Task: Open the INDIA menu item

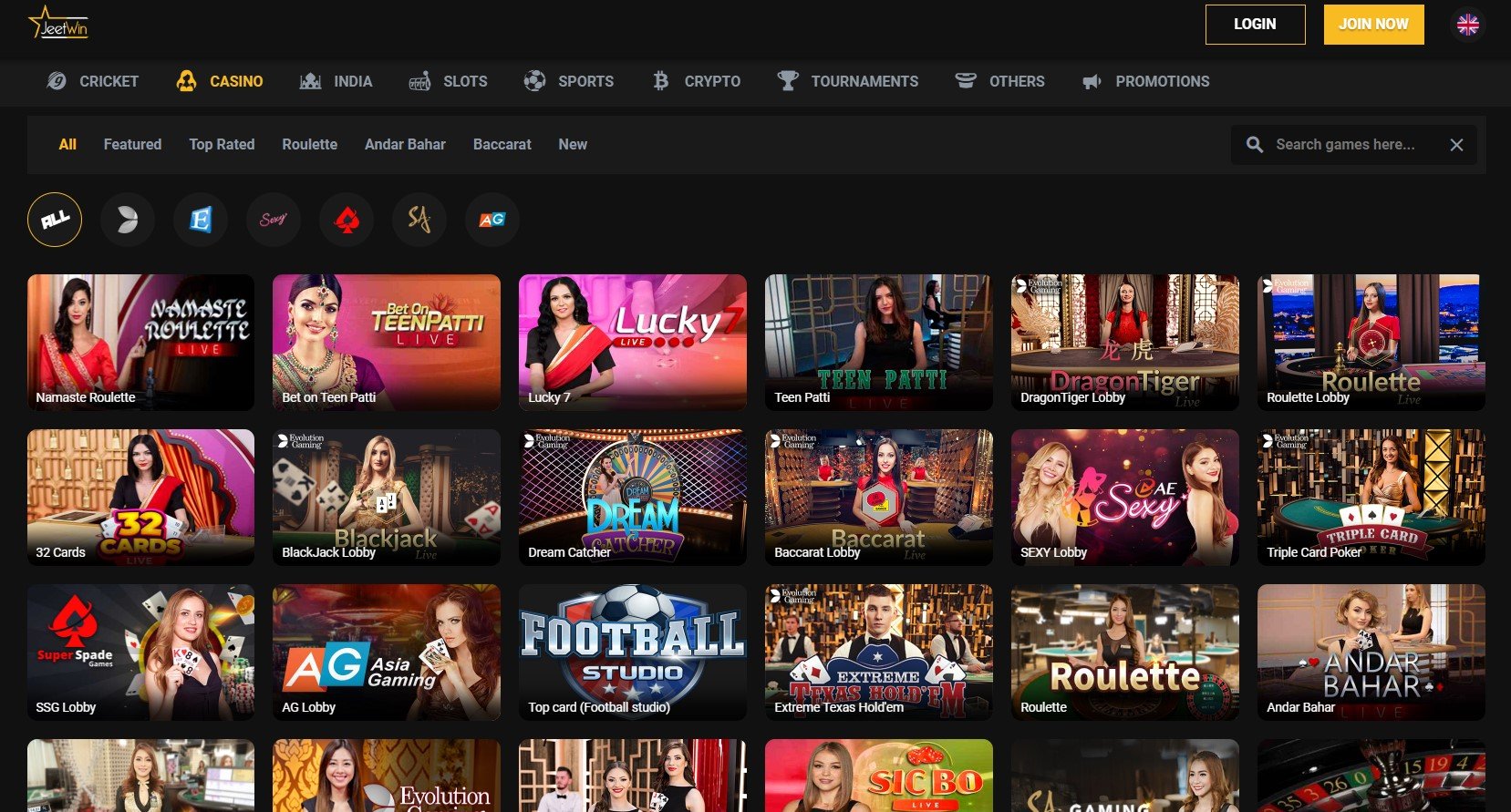Action: point(353,81)
